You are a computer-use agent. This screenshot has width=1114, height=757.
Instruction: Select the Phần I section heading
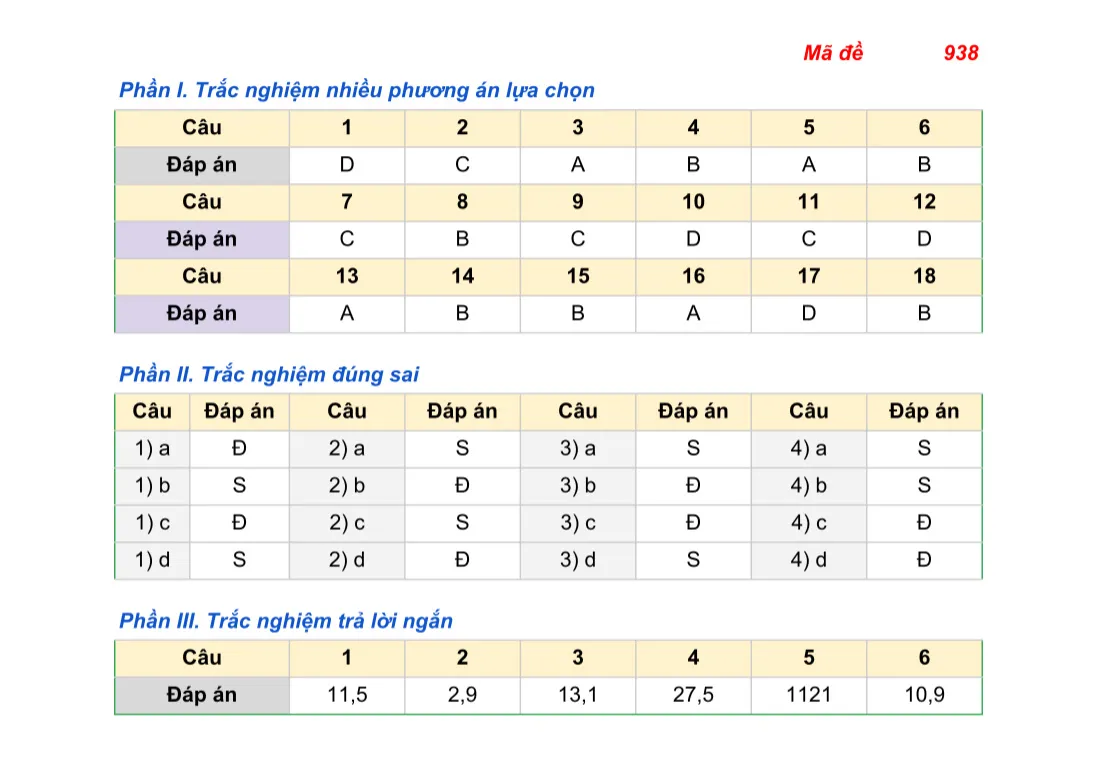tap(357, 90)
